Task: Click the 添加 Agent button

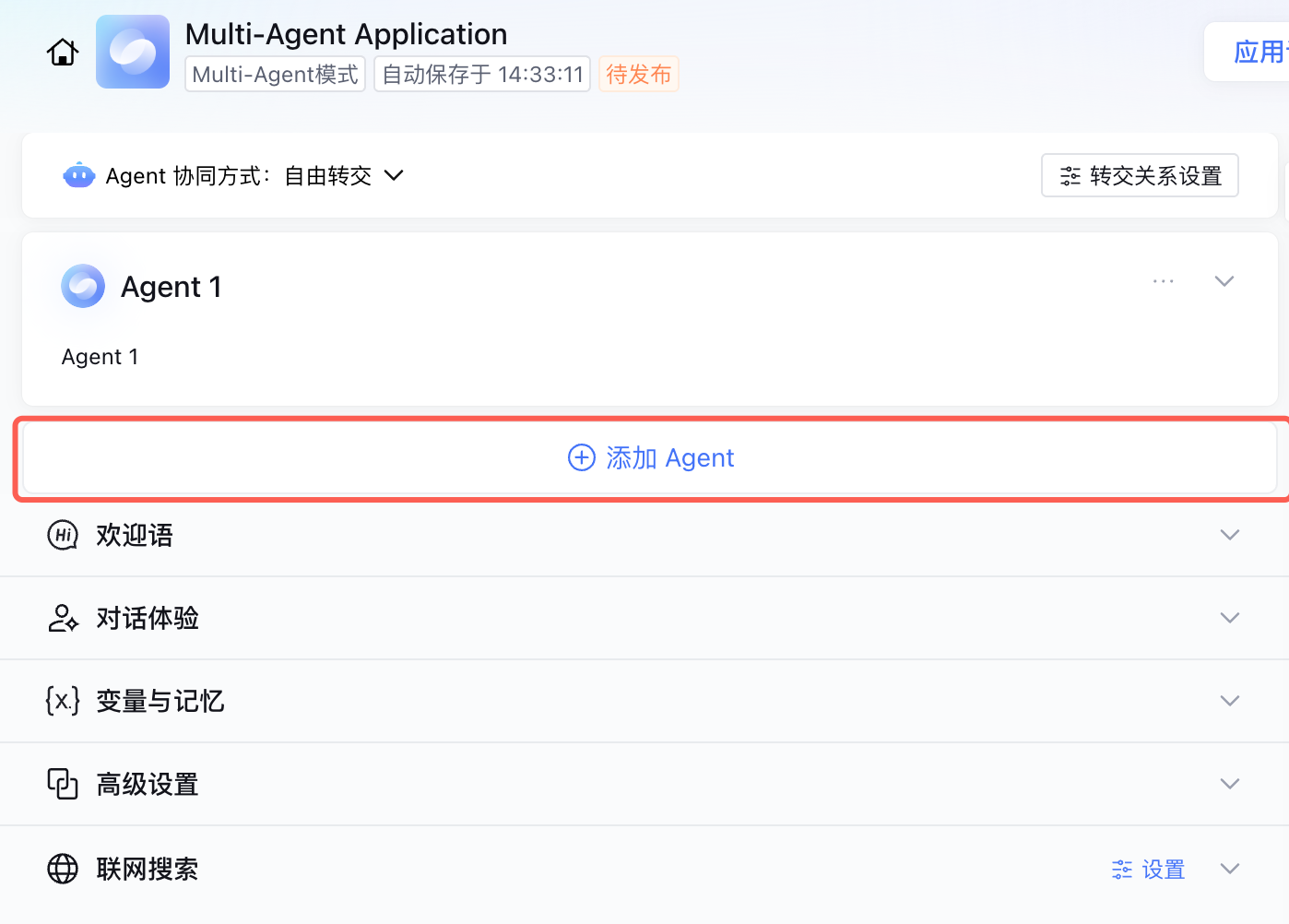Action: 651,457
